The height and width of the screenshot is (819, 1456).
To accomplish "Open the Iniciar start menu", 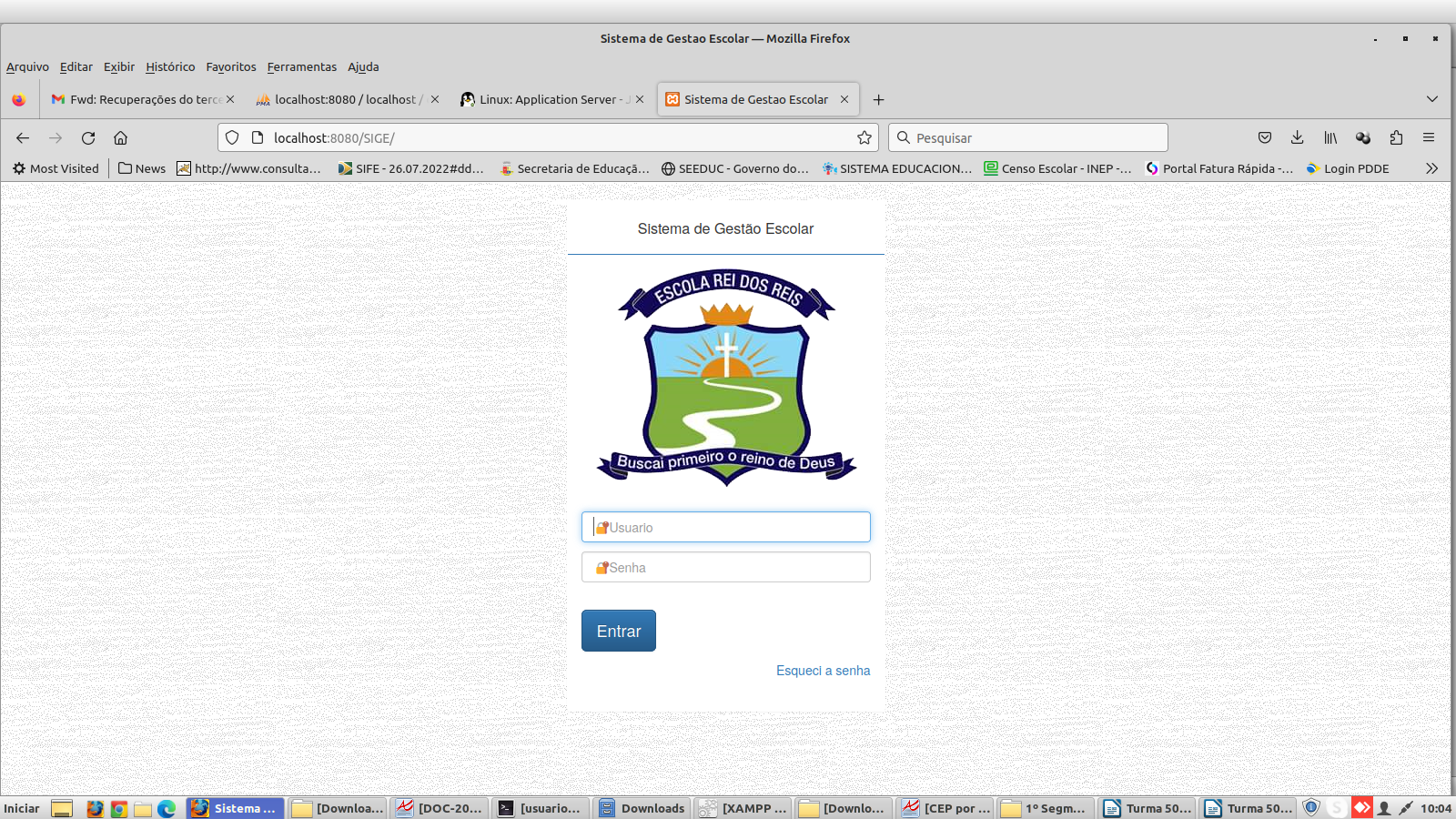I will tap(22, 808).
